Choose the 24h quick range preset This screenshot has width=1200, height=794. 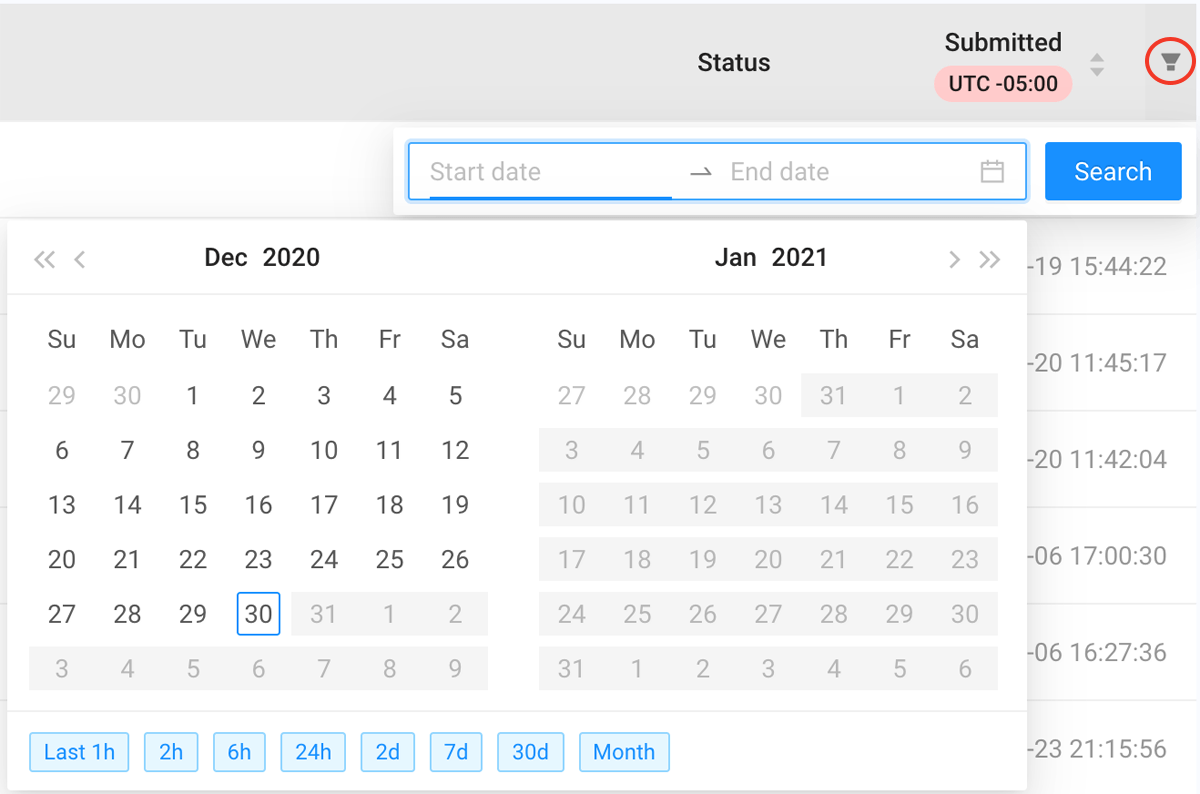[x=313, y=752]
